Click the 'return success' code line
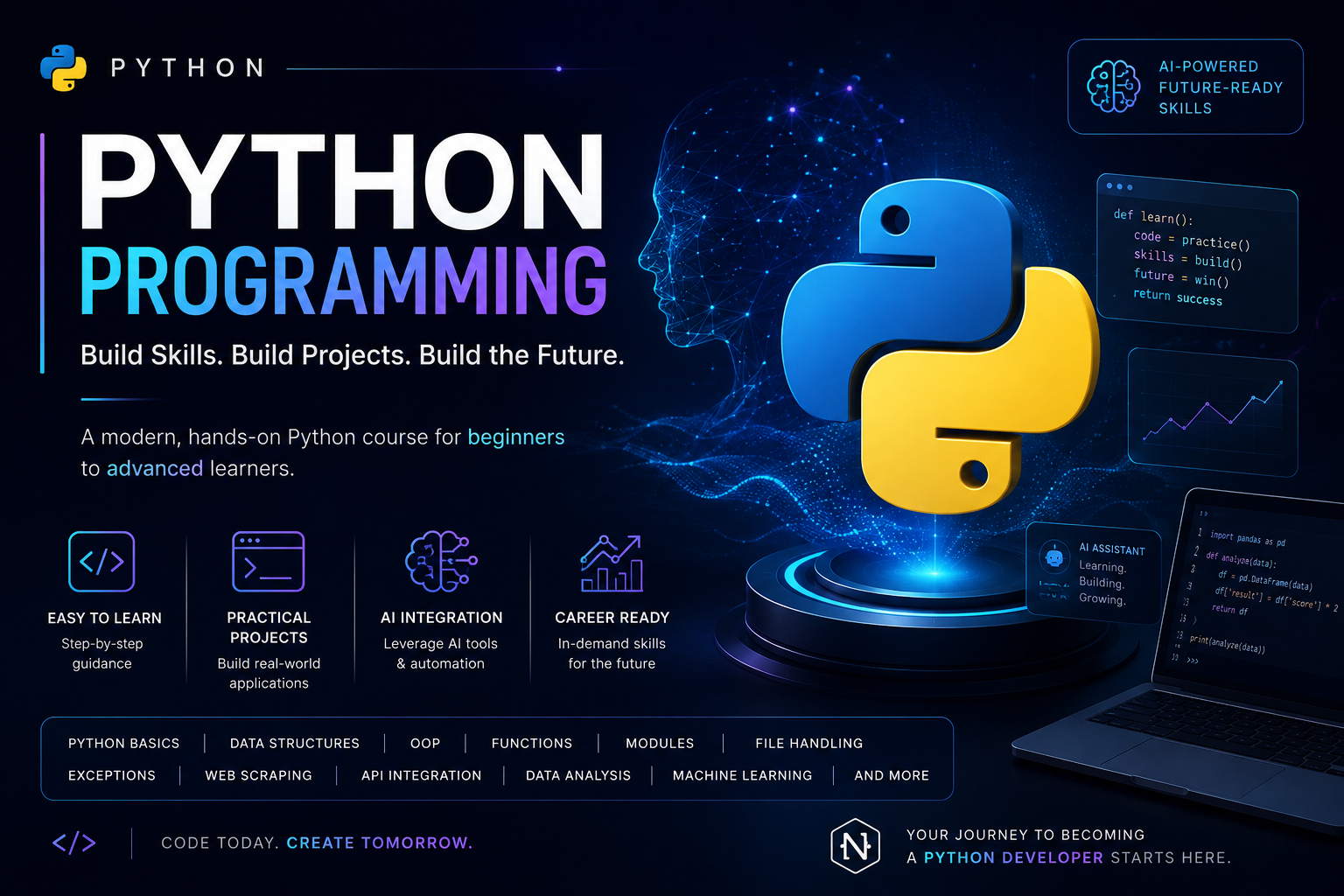This screenshot has width=1344, height=896. click(1178, 297)
